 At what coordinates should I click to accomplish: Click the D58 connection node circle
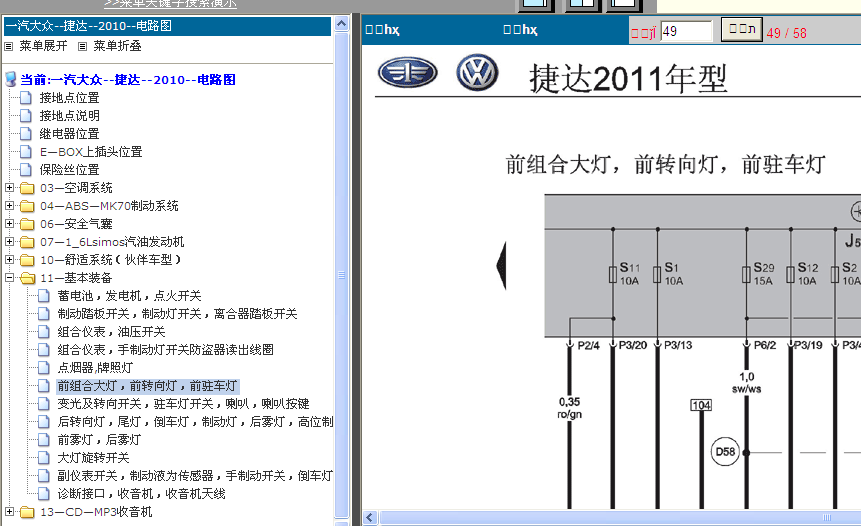click(x=725, y=452)
